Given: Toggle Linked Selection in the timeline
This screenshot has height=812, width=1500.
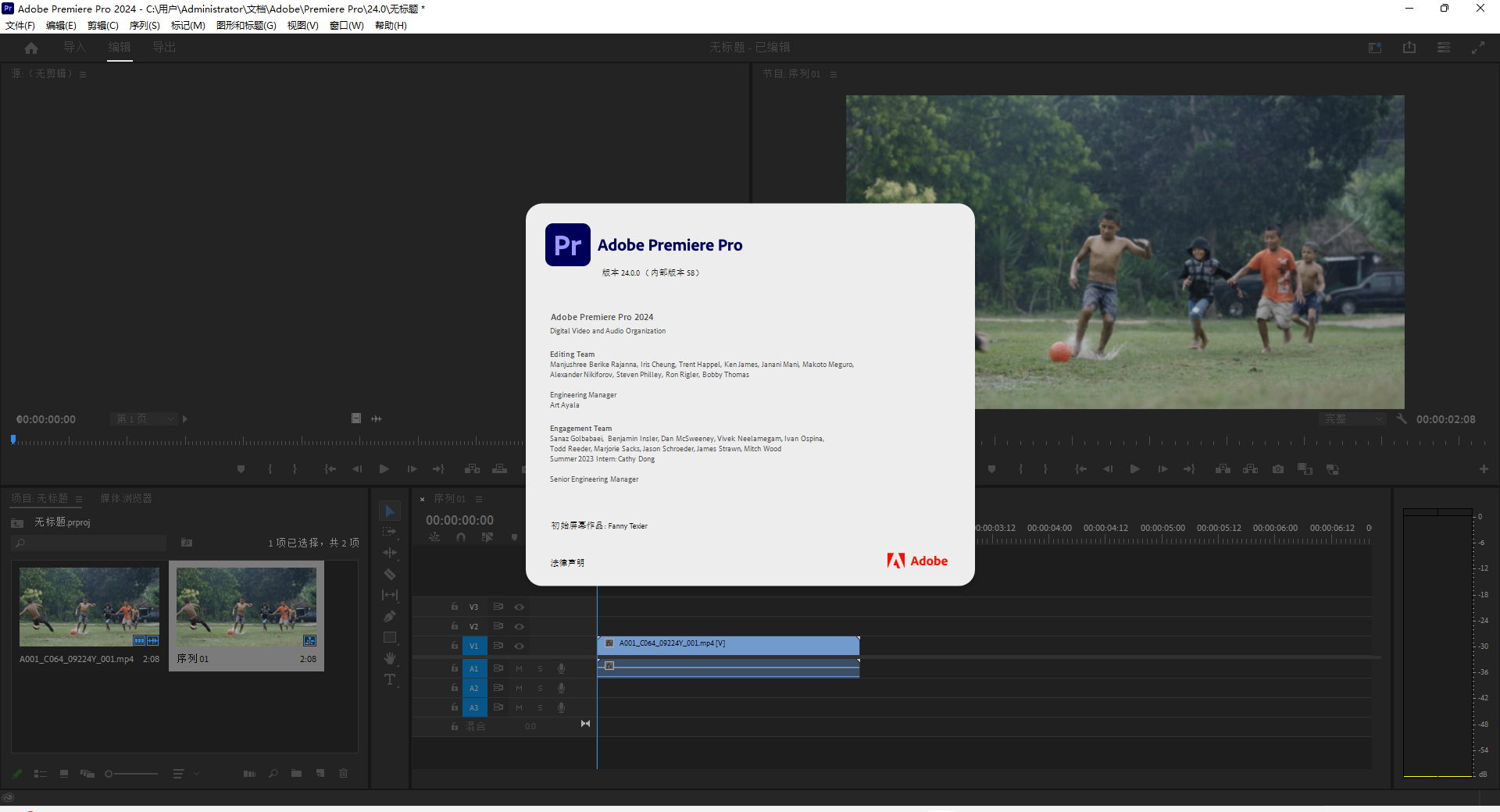Looking at the screenshot, I should point(487,537).
